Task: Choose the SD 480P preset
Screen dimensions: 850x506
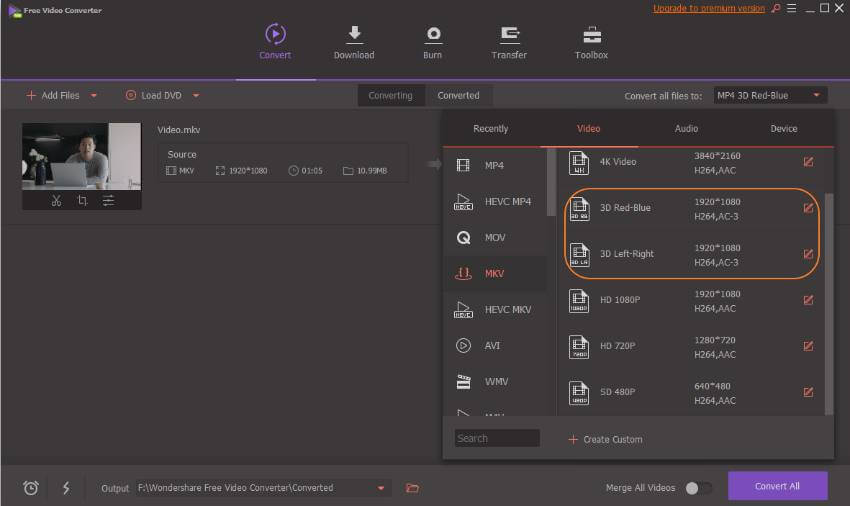Action: point(691,393)
